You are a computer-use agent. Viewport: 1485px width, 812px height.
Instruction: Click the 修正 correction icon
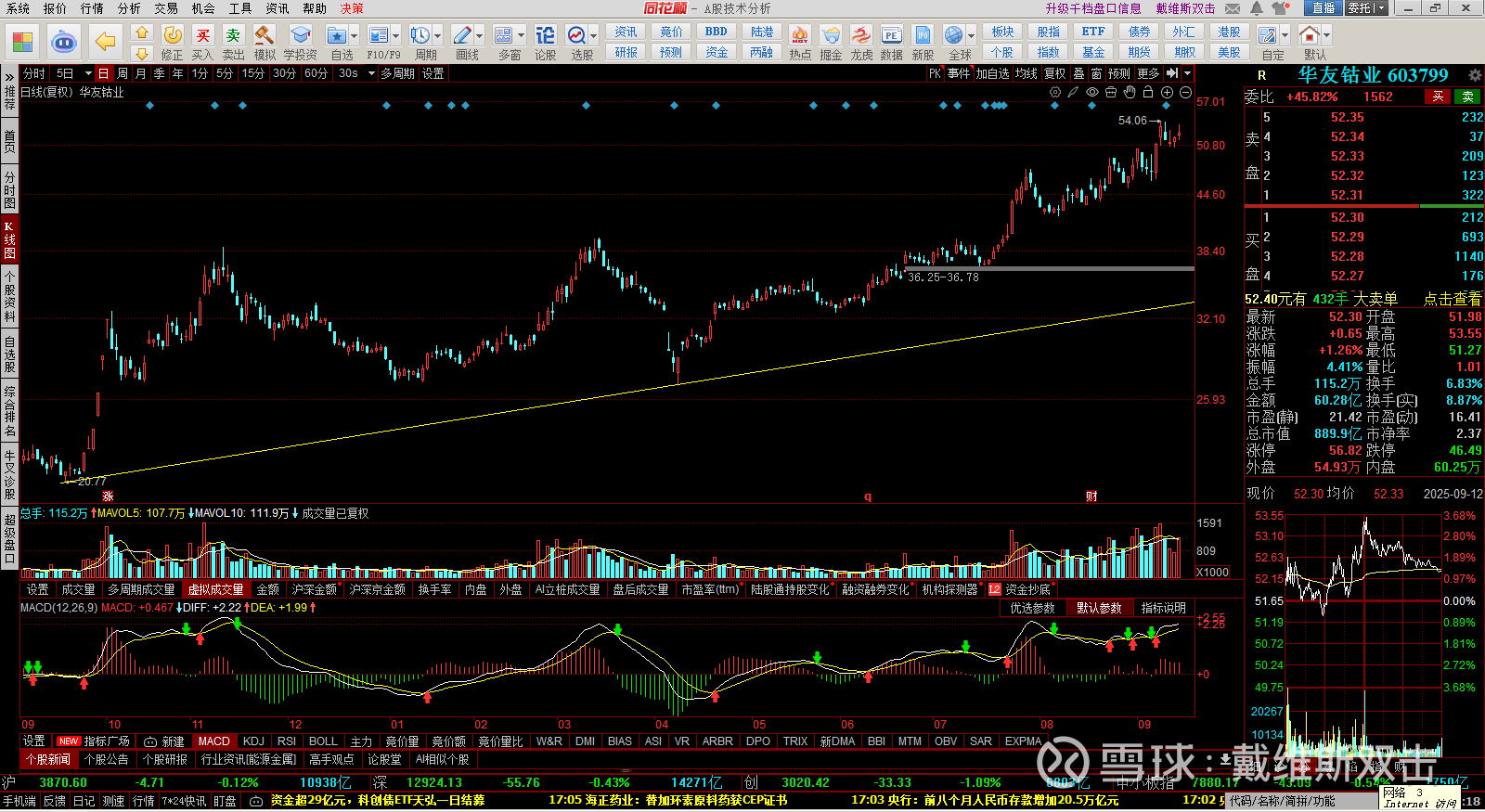(173, 43)
